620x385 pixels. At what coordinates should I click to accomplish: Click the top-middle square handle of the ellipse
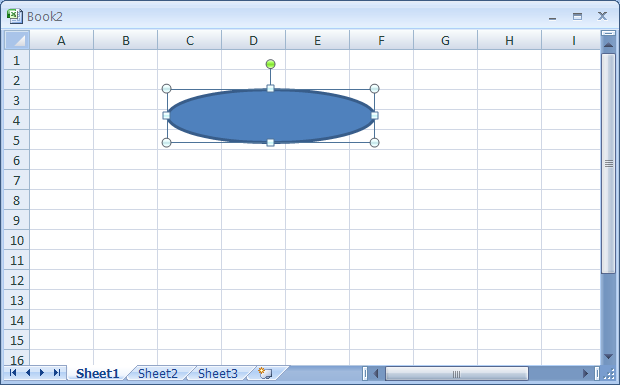coord(270,89)
